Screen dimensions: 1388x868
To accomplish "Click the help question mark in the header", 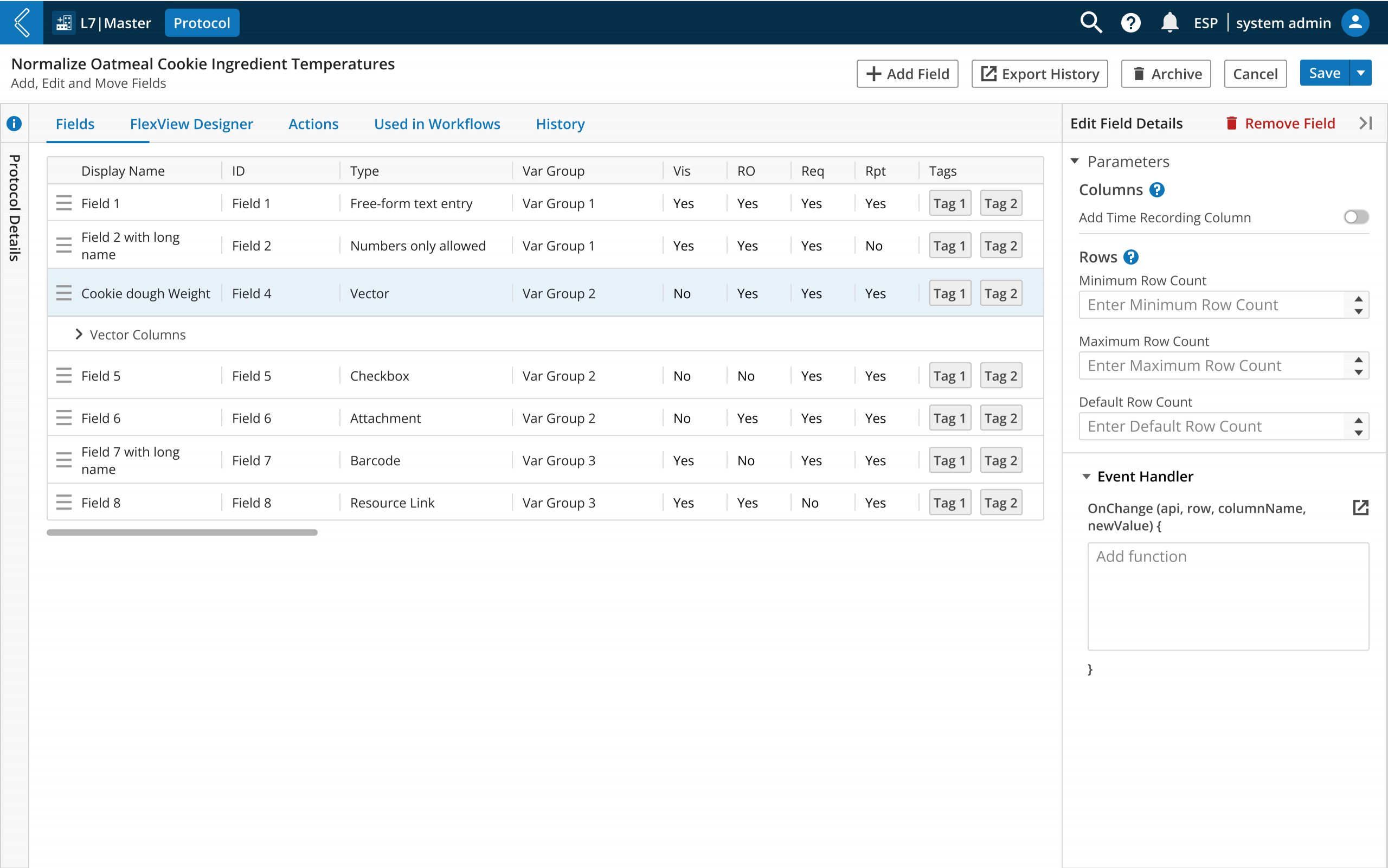I will [1130, 23].
